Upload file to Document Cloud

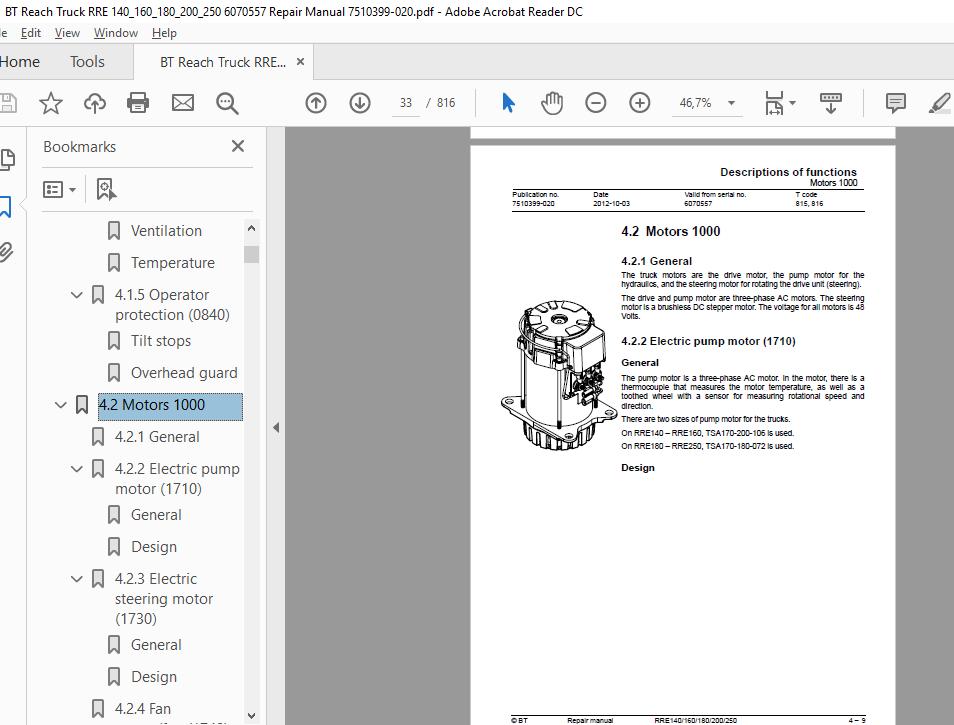point(94,103)
